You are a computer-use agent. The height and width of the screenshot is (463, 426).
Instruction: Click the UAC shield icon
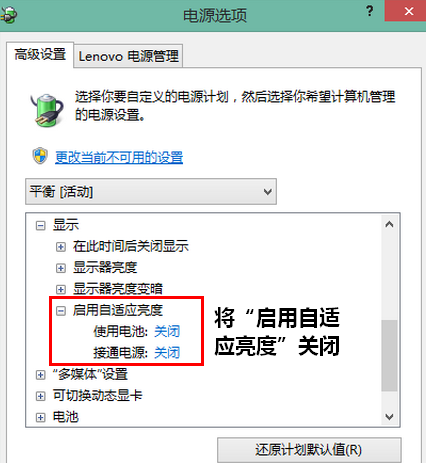coord(40,156)
